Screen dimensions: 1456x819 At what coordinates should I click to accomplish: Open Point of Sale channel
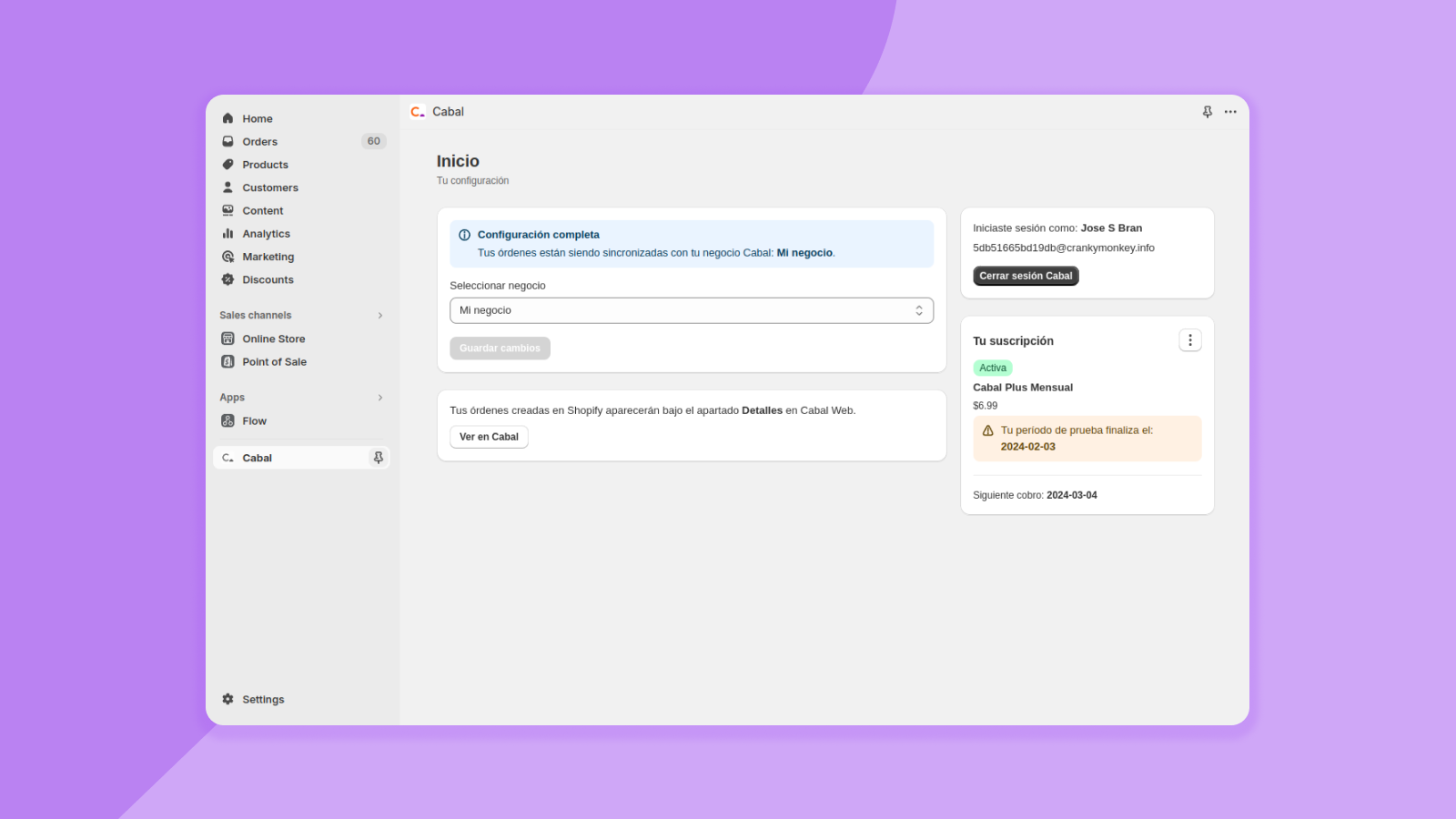275,361
